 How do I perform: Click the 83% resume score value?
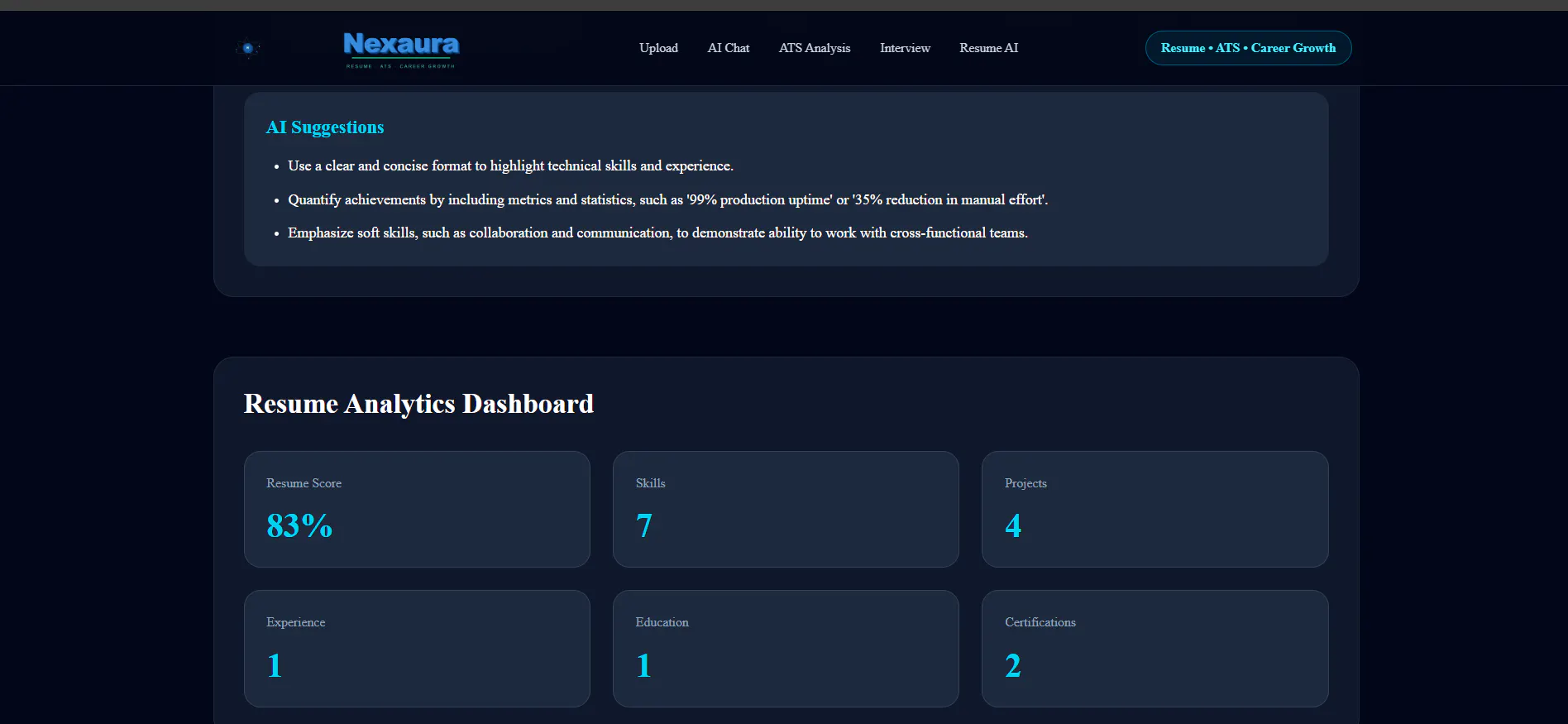tap(299, 526)
